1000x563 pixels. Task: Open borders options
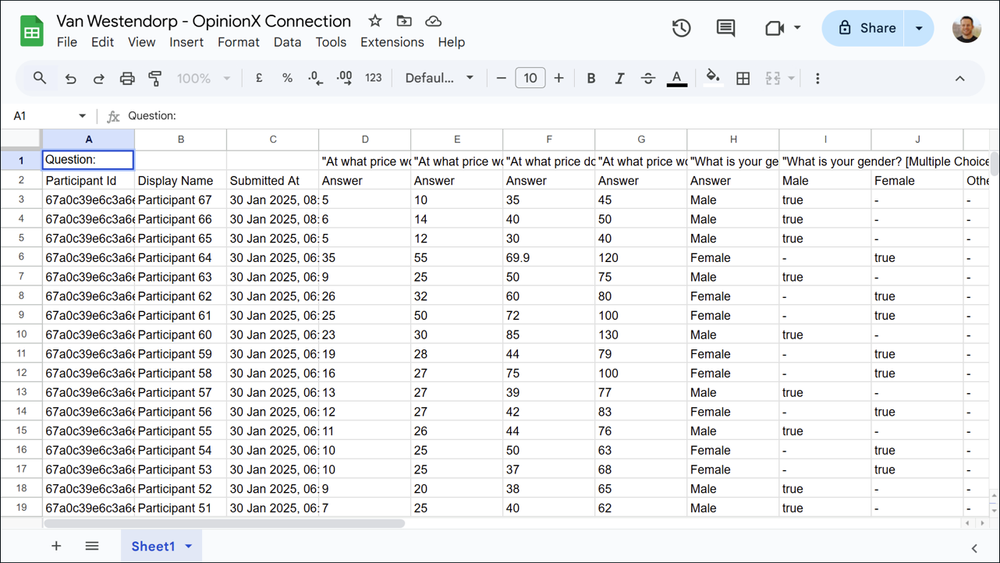point(743,78)
